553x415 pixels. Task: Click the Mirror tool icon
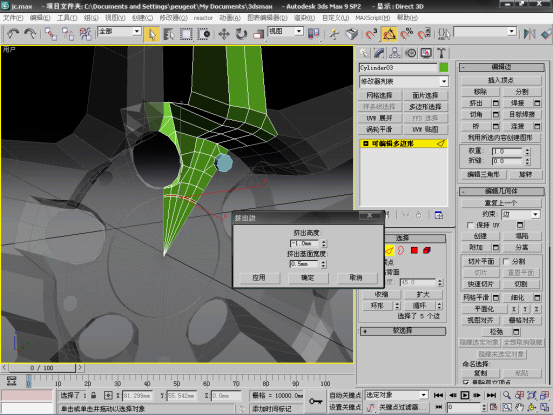point(529,34)
